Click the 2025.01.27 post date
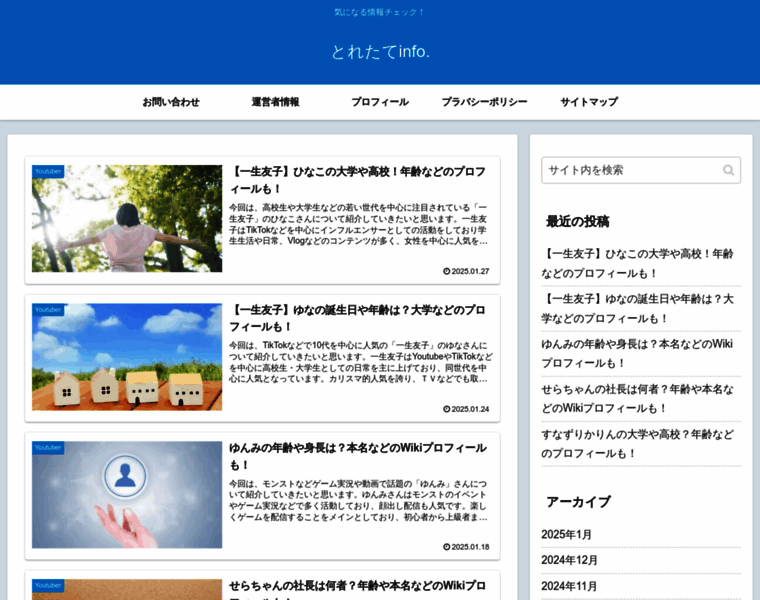Screen dimensions: 760x600 pyautogui.click(x=466, y=271)
